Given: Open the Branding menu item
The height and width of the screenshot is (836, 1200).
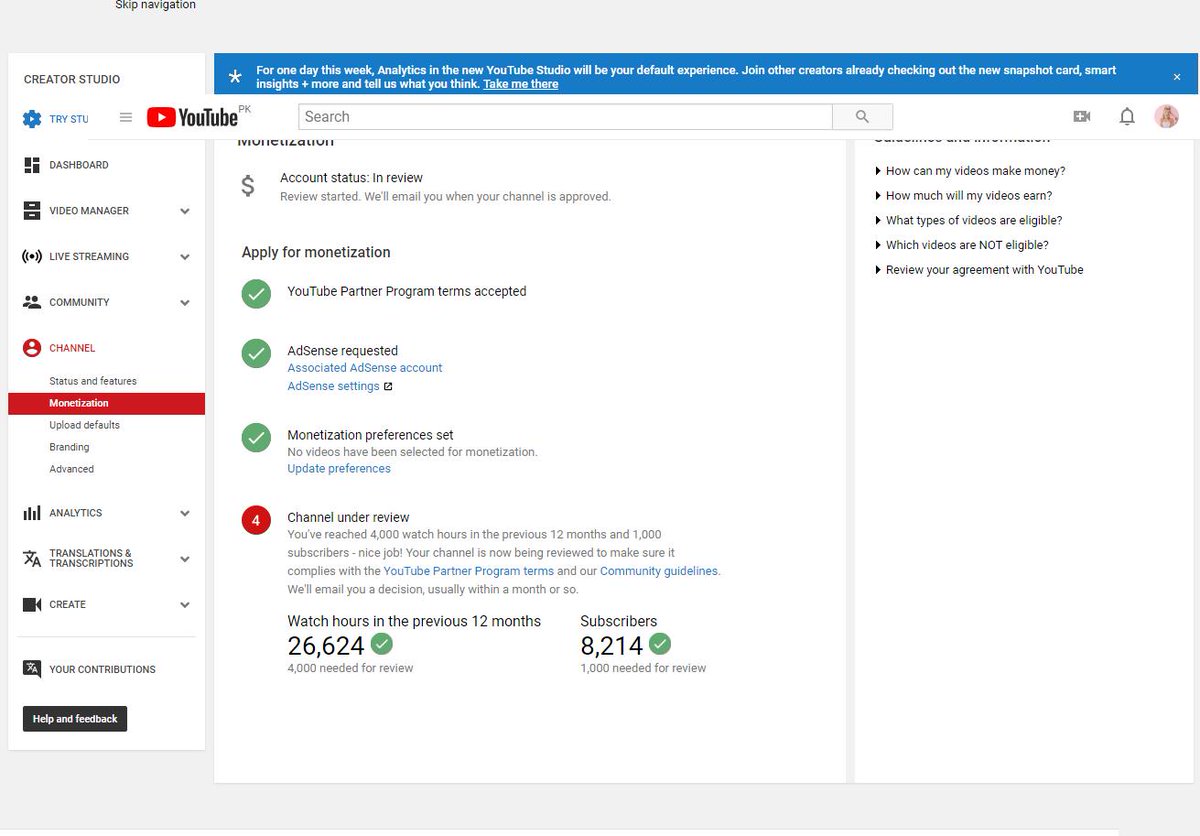Looking at the screenshot, I should click(69, 447).
